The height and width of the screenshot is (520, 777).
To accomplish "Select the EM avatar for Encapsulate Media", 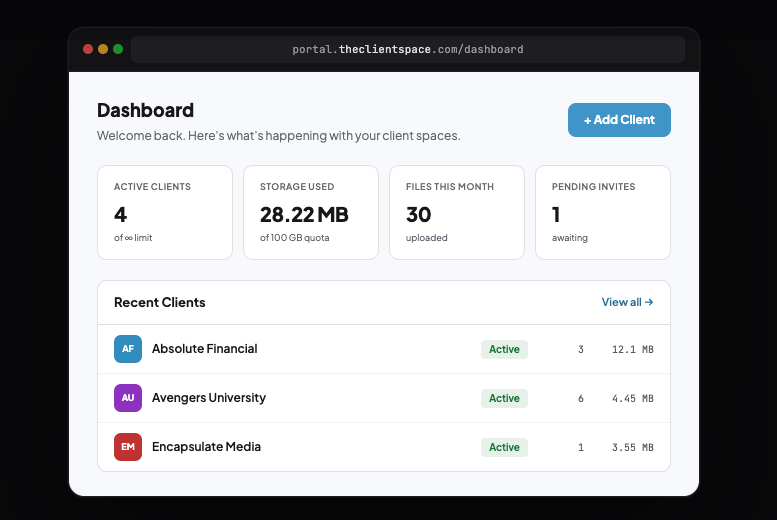I will 128,447.
